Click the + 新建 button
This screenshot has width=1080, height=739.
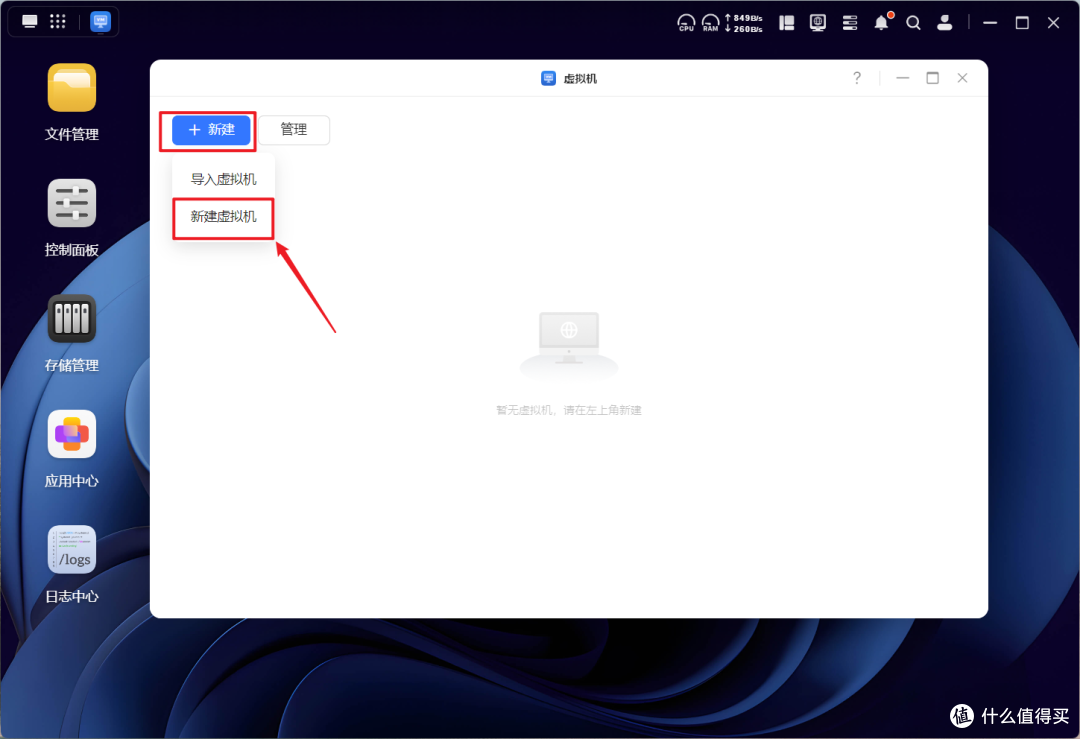pos(211,129)
